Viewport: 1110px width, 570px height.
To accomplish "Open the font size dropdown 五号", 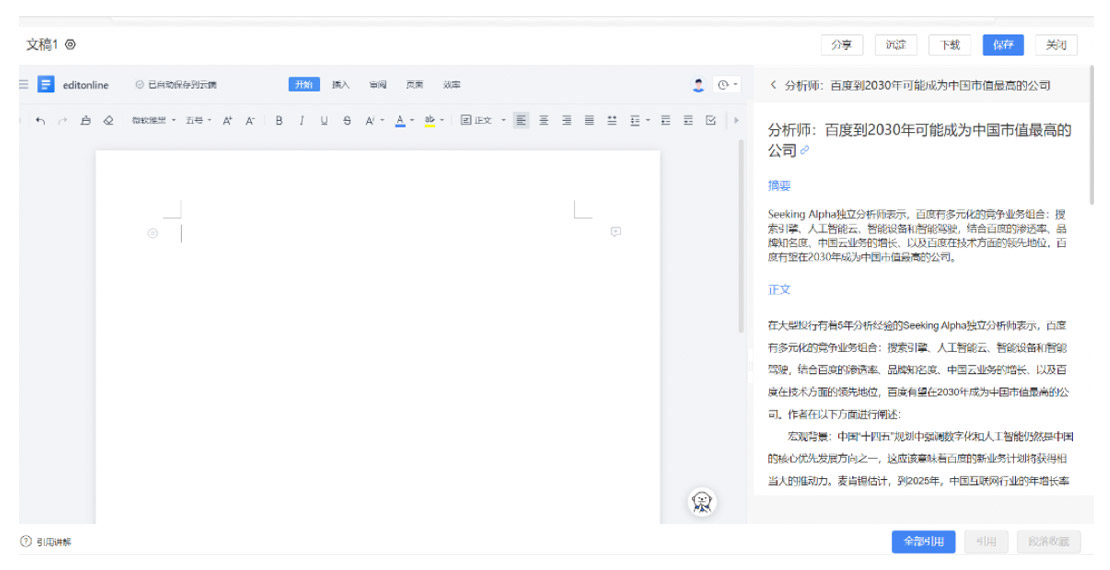I will 198,121.
